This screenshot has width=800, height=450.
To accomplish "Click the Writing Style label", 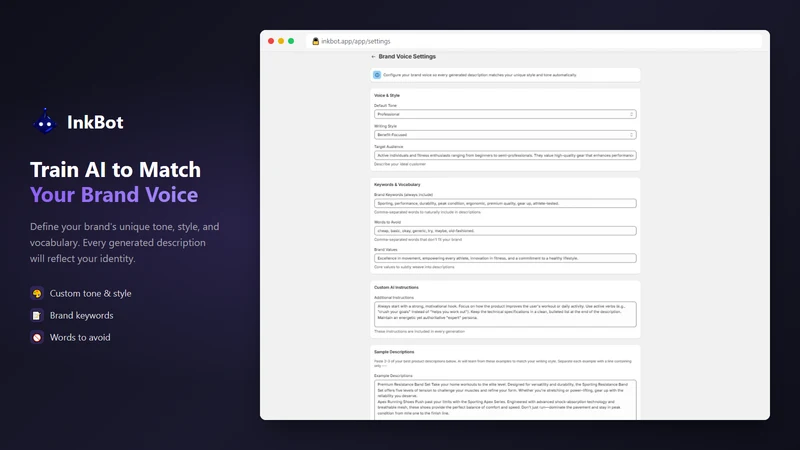I will click(x=385, y=126).
